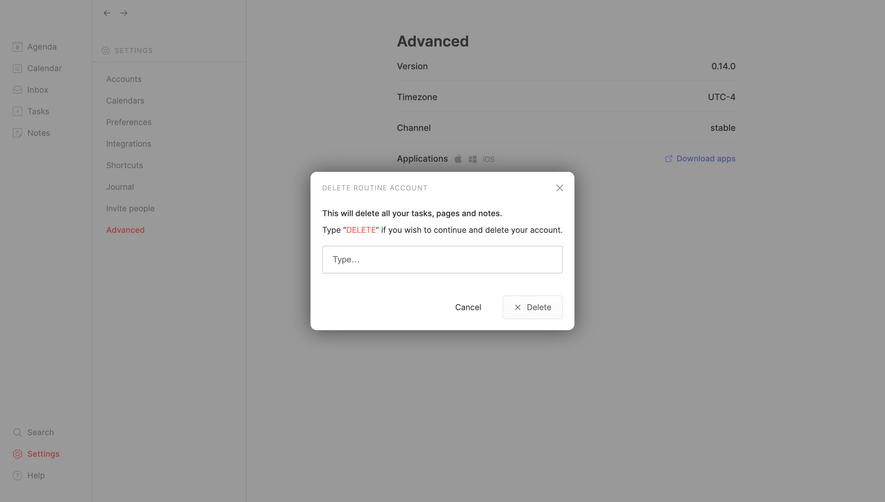Click the iOS label beside Applications
The height and width of the screenshot is (502, 885).
489,159
